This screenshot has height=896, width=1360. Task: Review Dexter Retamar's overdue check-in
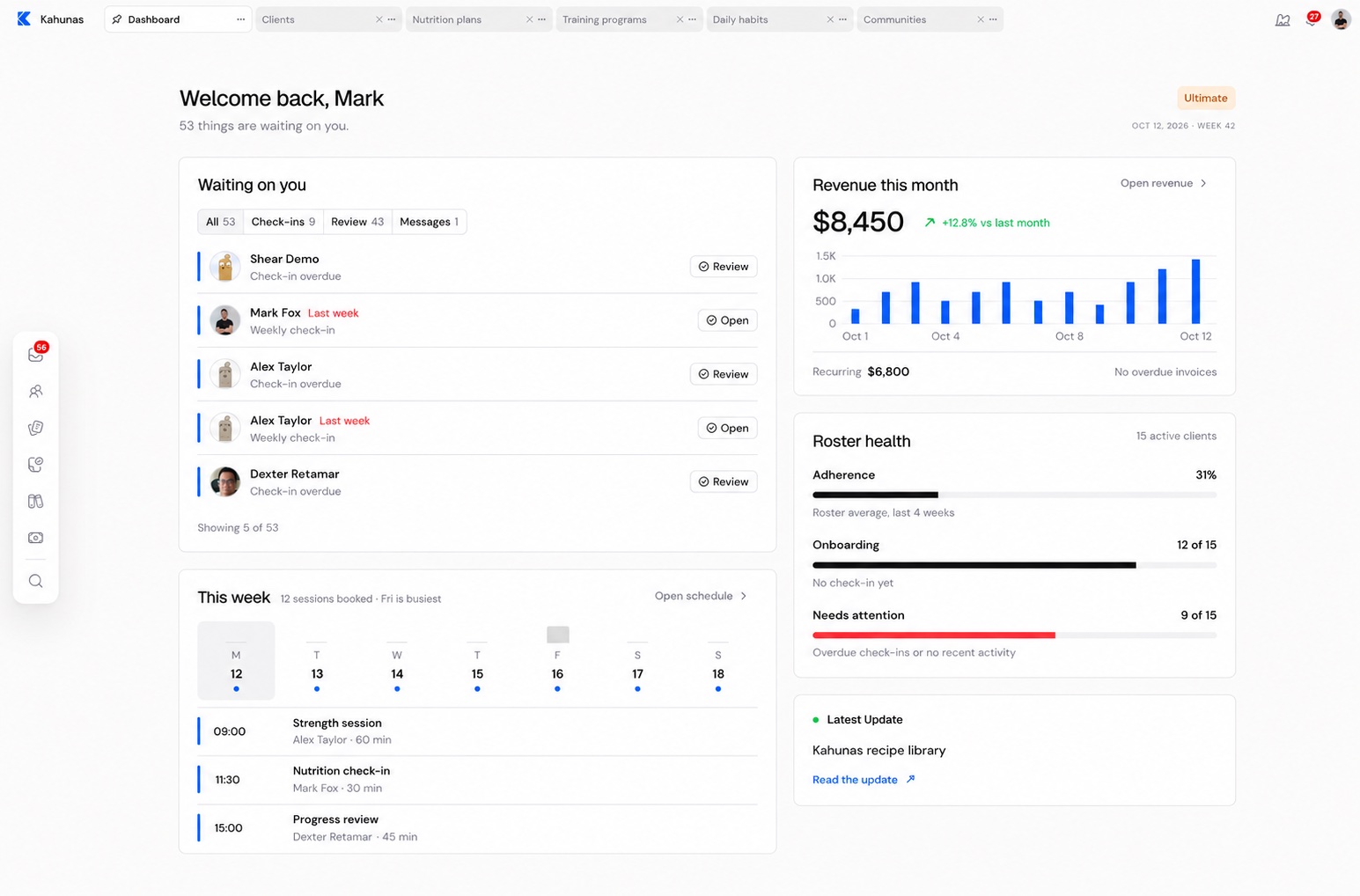pyautogui.click(x=724, y=481)
